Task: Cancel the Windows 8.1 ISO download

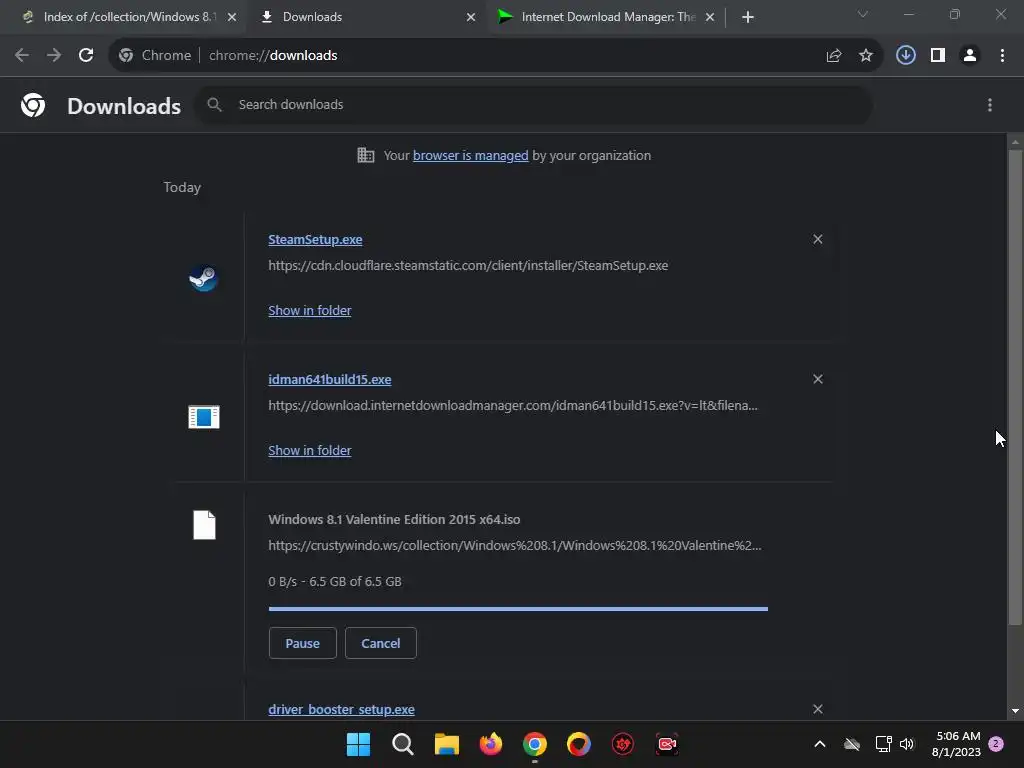Action: (381, 643)
